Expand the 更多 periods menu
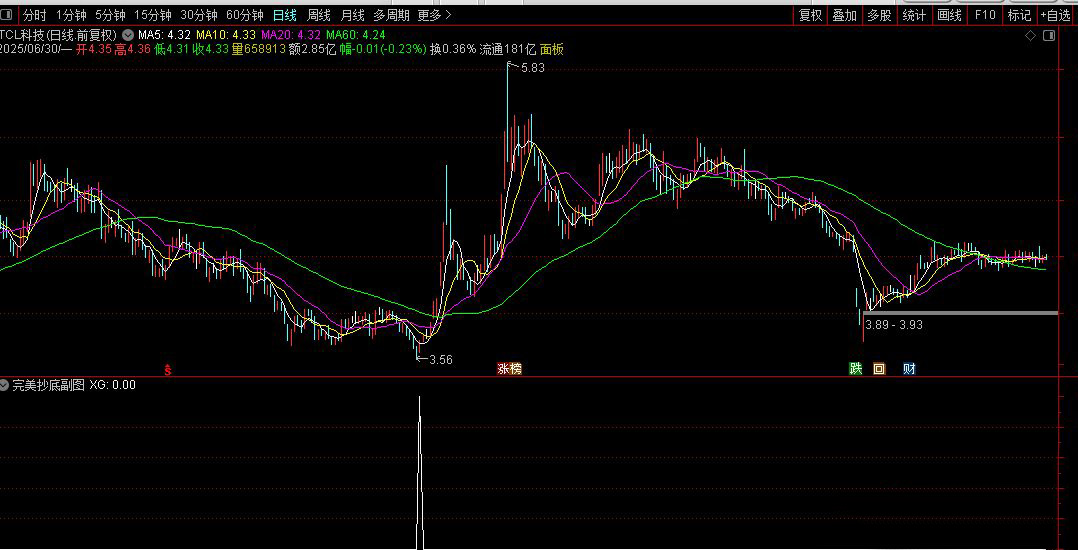The width and height of the screenshot is (1078, 550). [x=434, y=15]
